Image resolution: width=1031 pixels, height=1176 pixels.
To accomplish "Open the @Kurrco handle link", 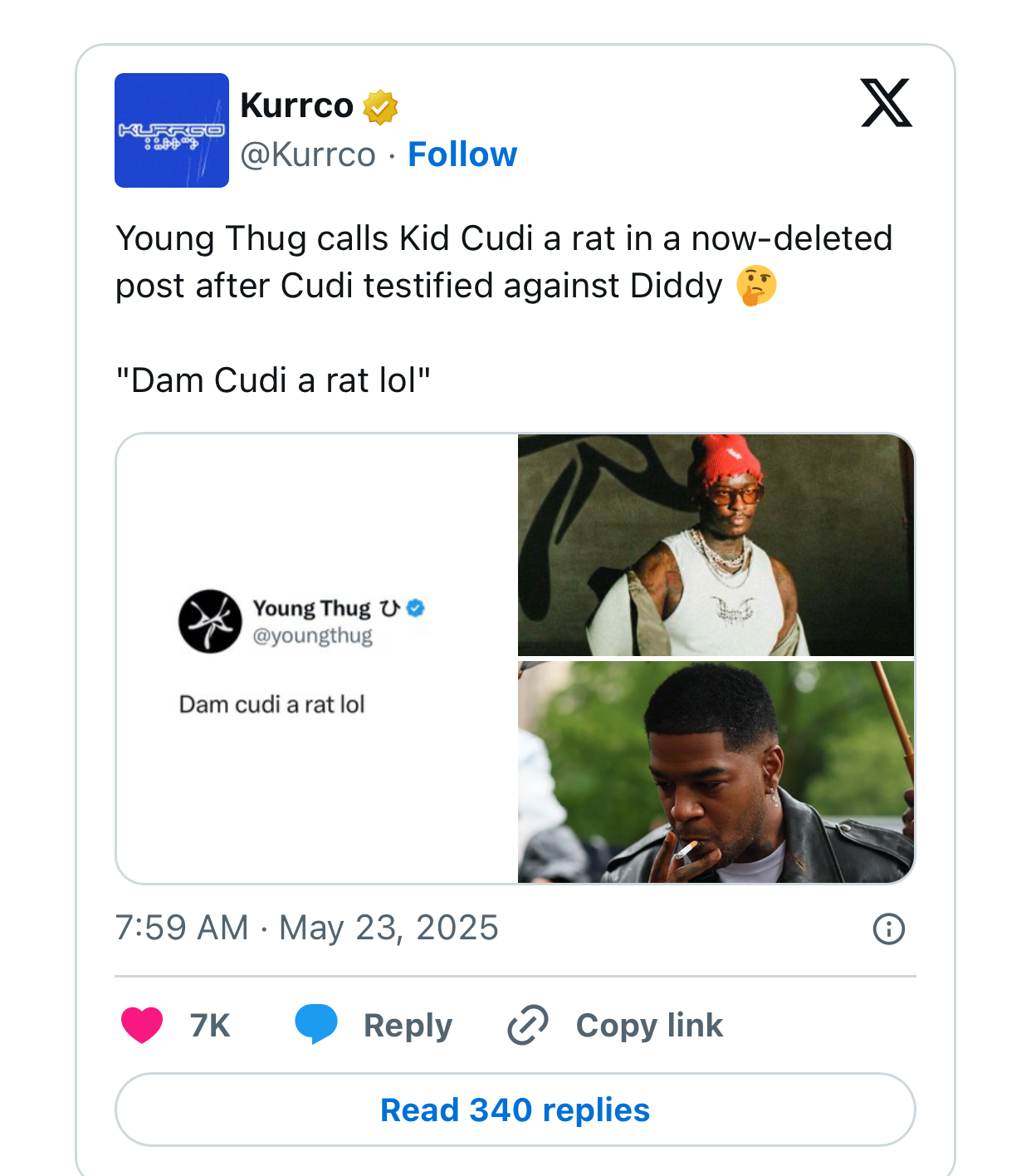I will pos(308,154).
